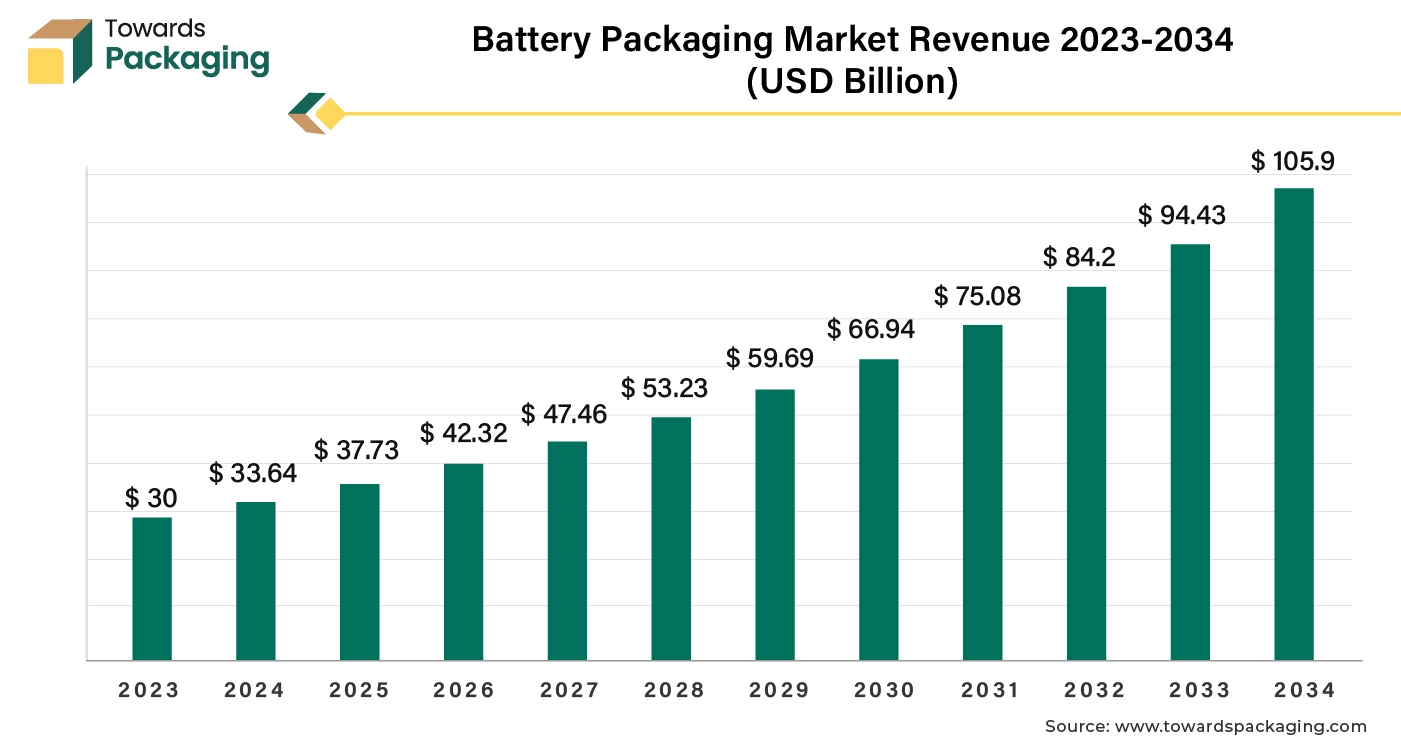The width and height of the screenshot is (1401, 751).
Task: Click the '2026' x-axis label
Action: [464, 690]
